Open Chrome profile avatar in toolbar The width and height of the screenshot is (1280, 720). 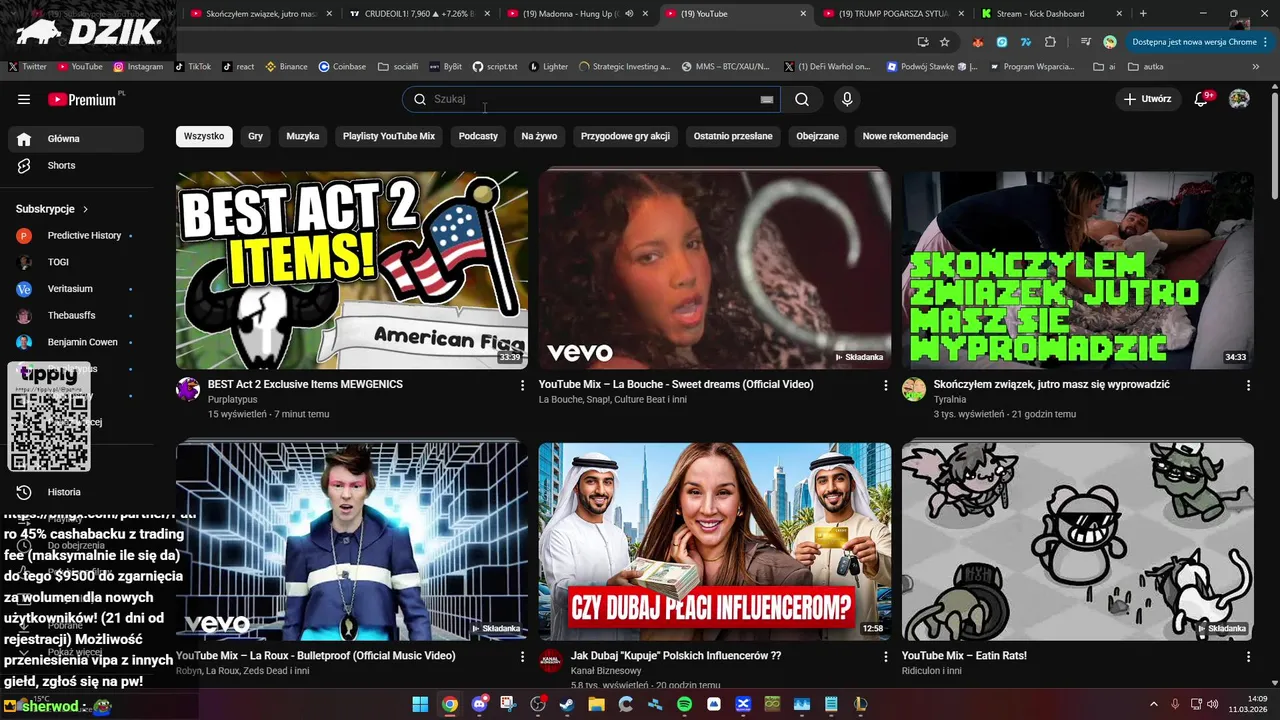(x=1110, y=42)
